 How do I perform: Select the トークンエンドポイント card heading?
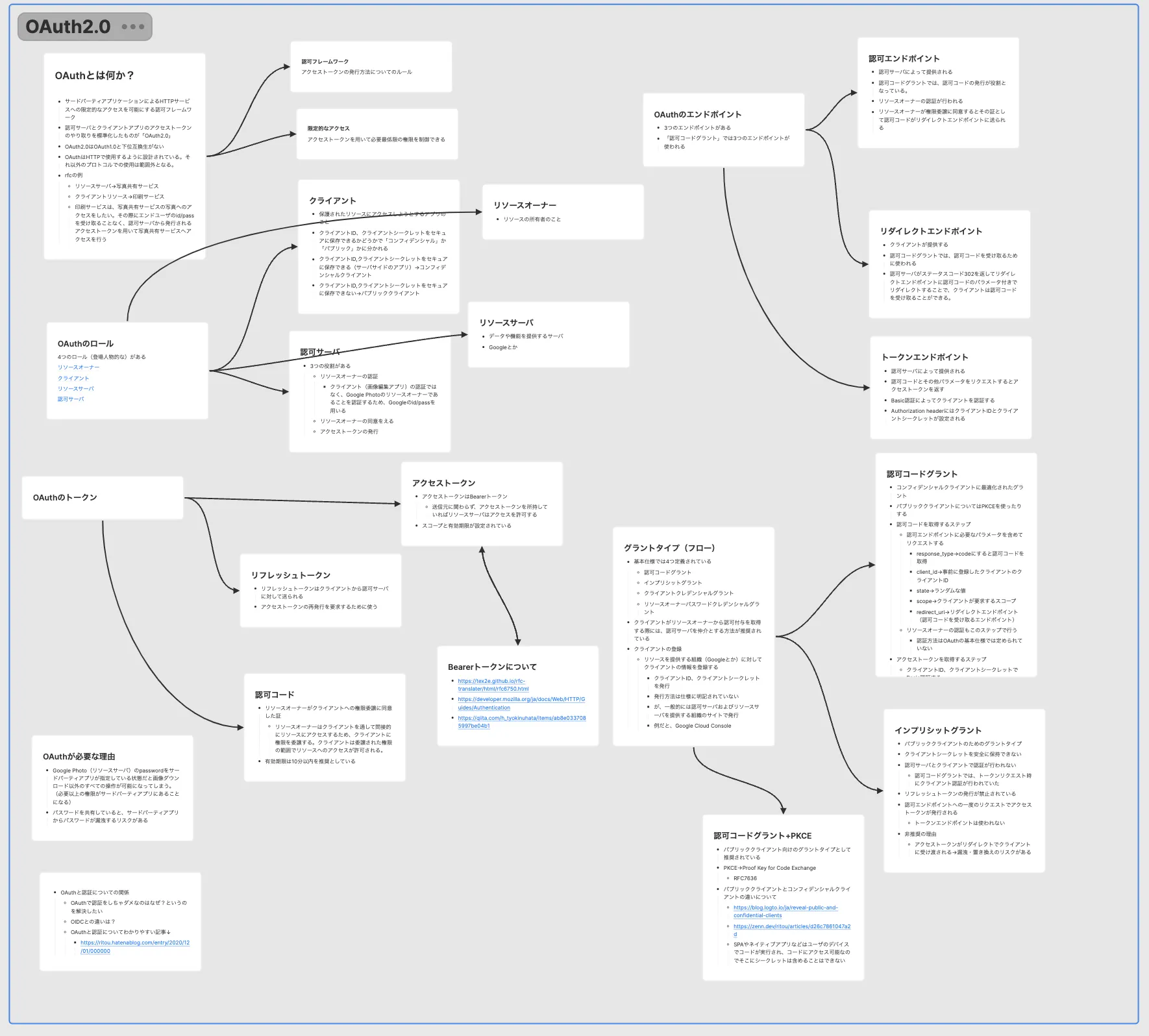(x=924, y=357)
